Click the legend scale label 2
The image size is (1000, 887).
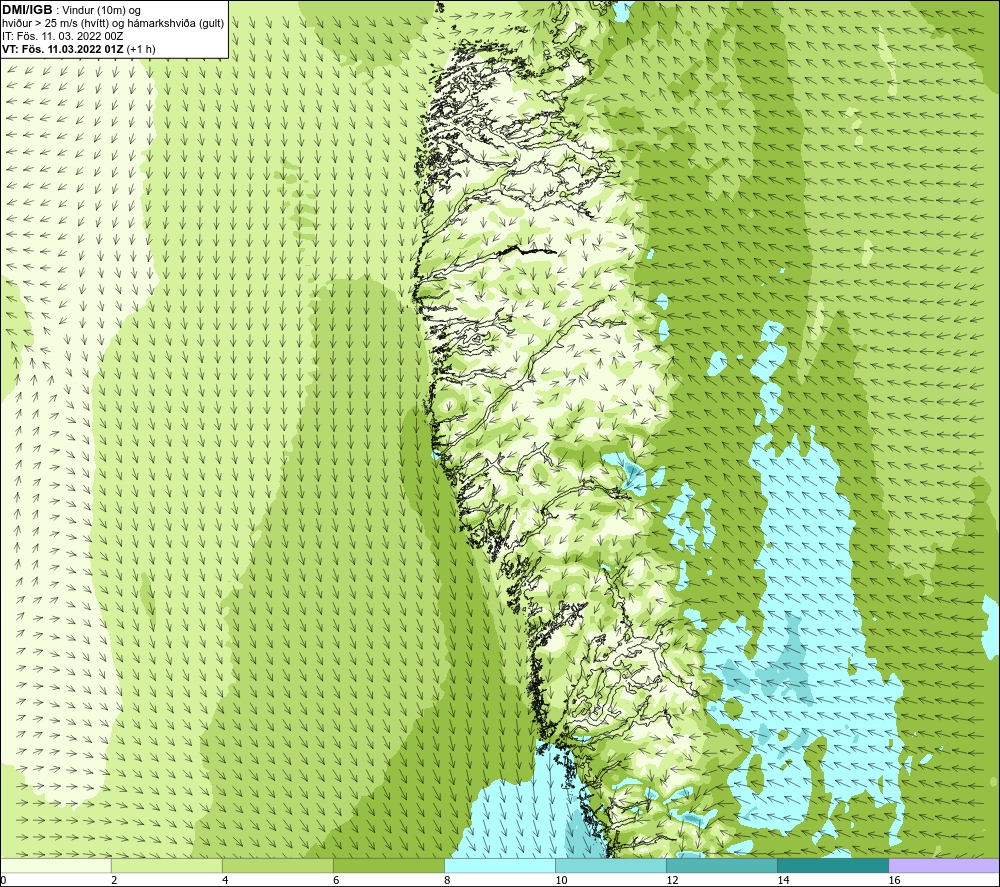[114, 880]
